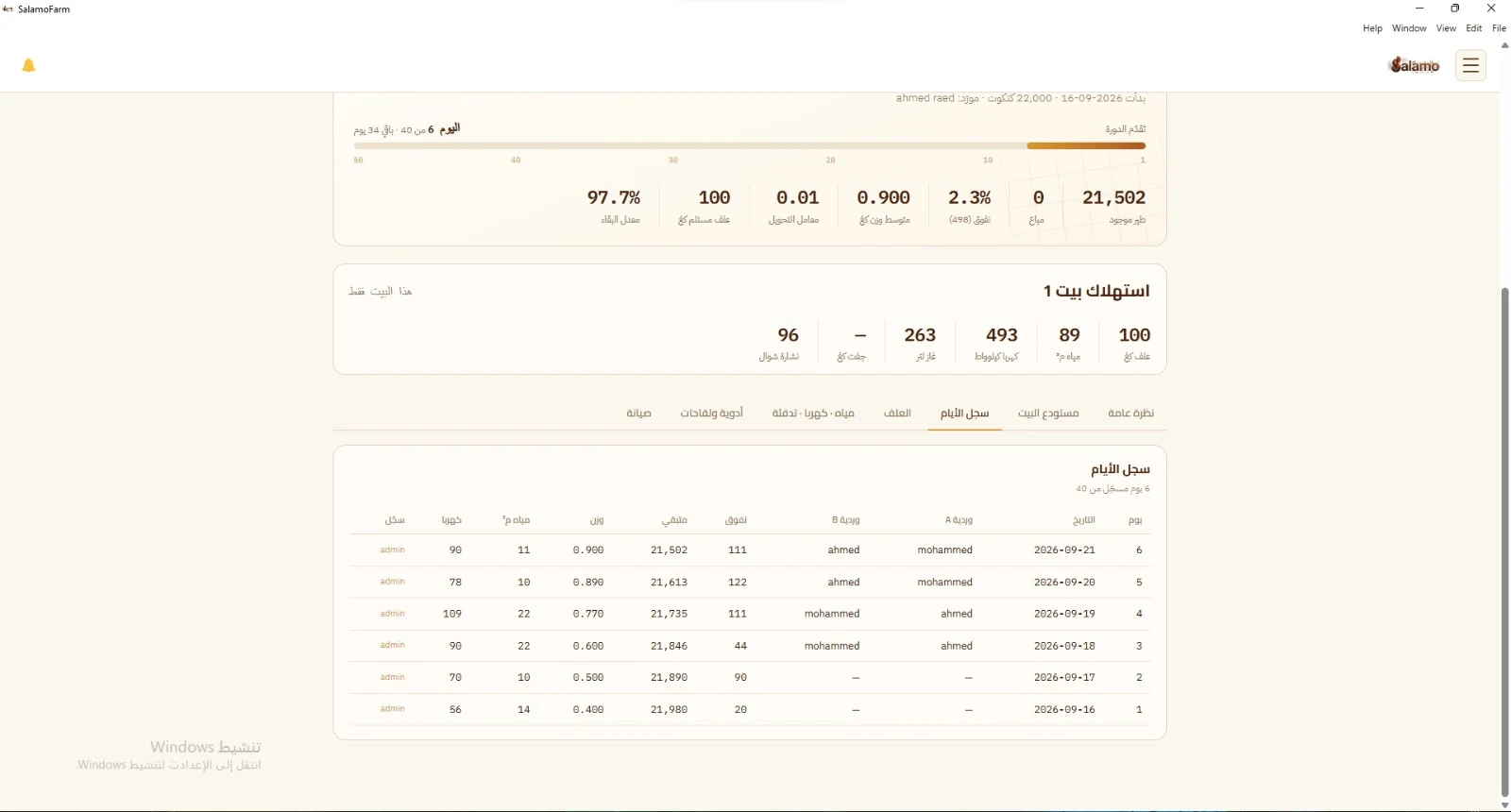Click the هذا البيت فقط label

coord(381,291)
